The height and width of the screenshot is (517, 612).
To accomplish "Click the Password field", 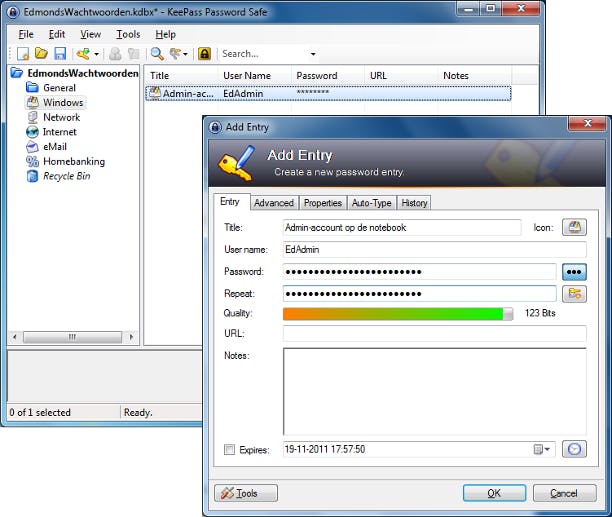I will (x=419, y=272).
